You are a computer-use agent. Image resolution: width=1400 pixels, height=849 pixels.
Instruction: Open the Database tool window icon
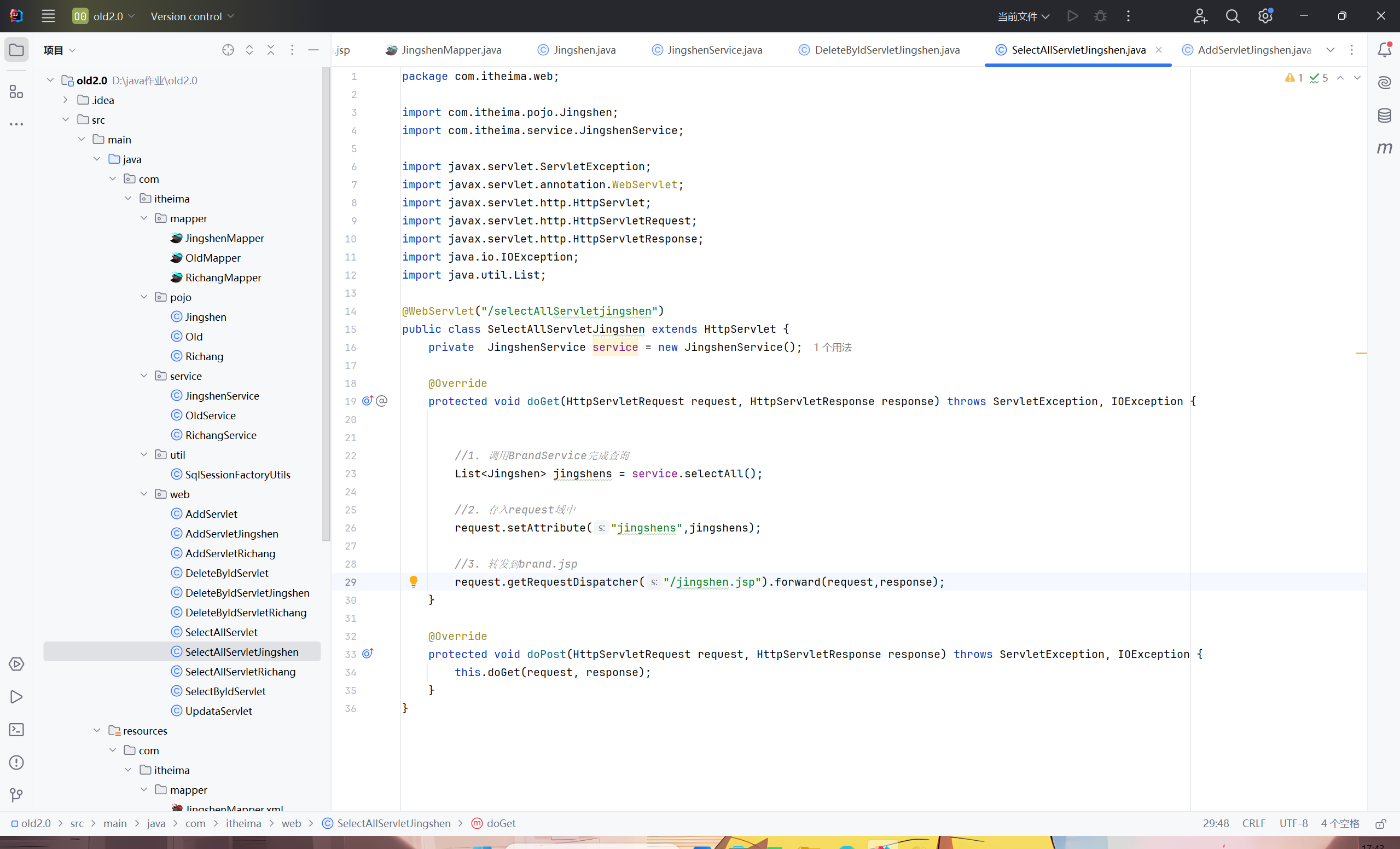pyautogui.click(x=1384, y=115)
